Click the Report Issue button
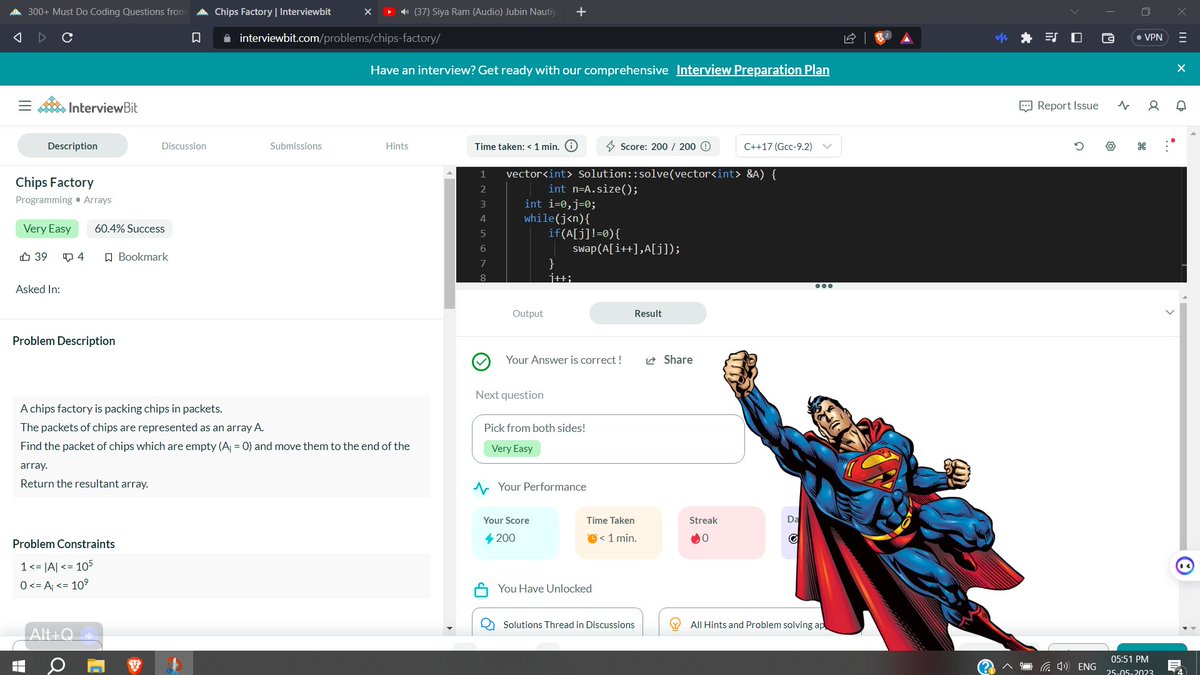This screenshot has width=1200, height=675. tap(1058, 106)
